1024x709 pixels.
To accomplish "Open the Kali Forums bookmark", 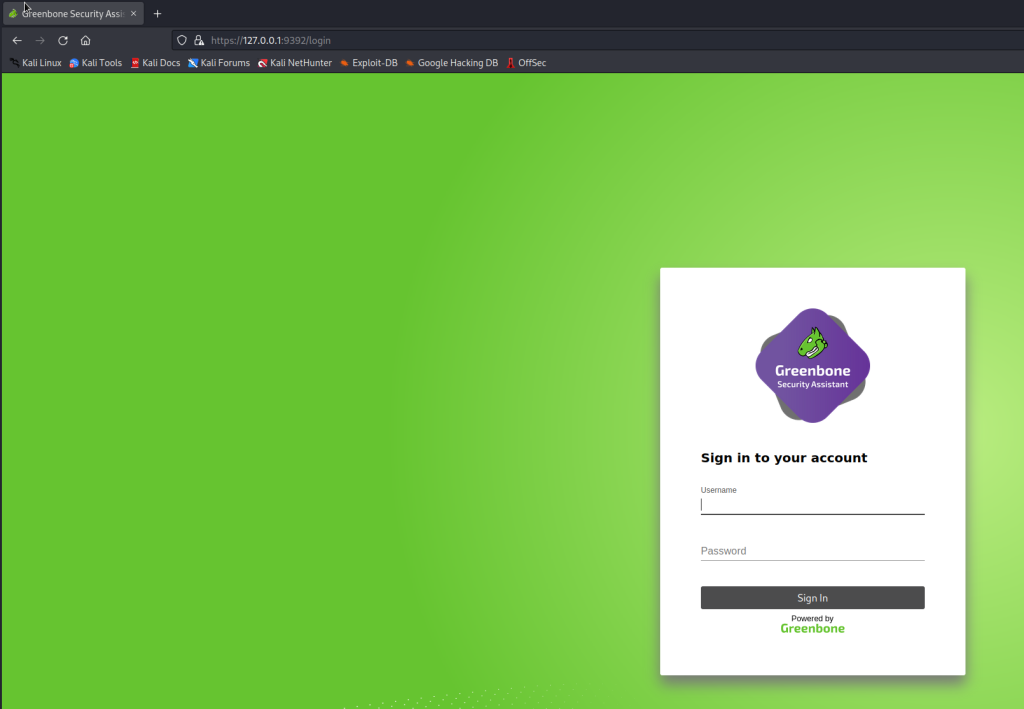I will click(x=219, y=63).
